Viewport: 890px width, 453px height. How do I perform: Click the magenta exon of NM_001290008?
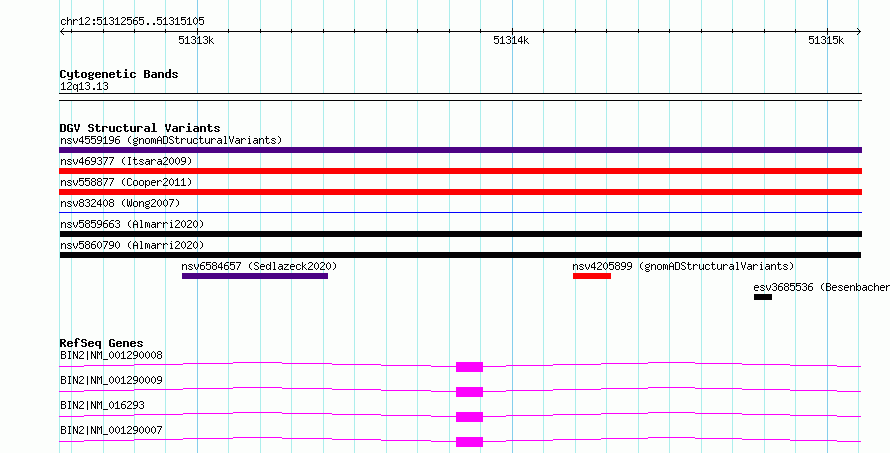coord(469,367)
